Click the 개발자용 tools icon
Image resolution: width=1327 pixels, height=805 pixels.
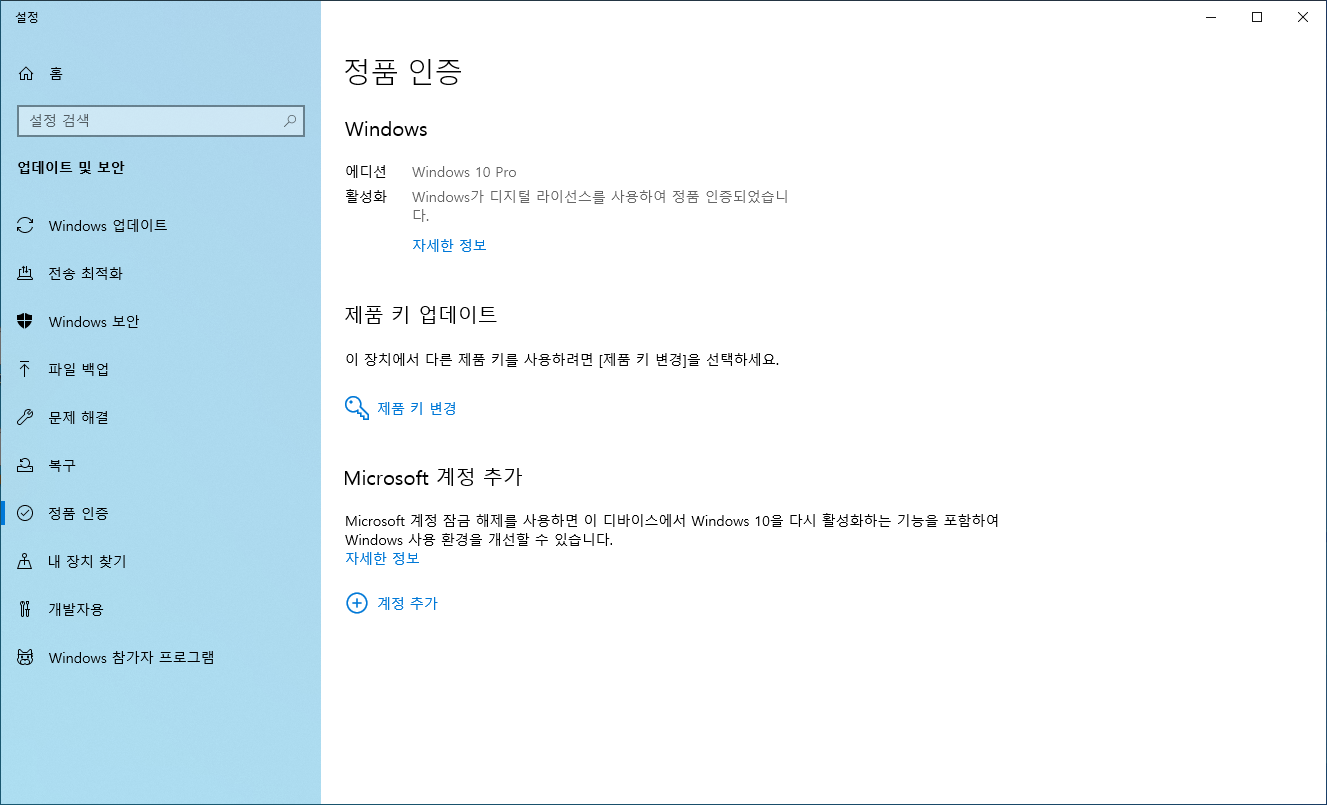tap(26, 609)
